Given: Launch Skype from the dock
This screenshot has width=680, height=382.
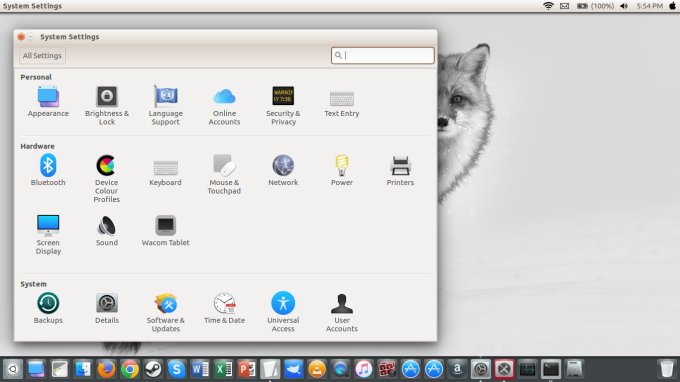Looking at the screenshot, I should [x=177, y=369].
